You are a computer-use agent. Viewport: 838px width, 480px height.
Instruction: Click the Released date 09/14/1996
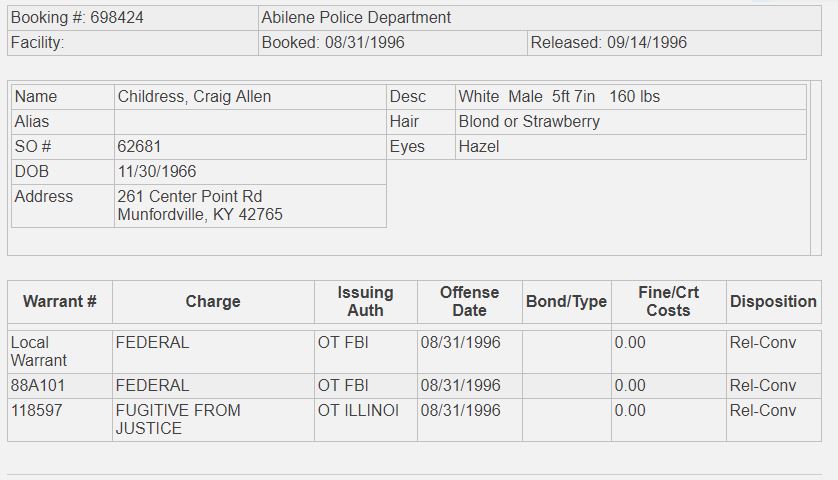tap(647, 43)
